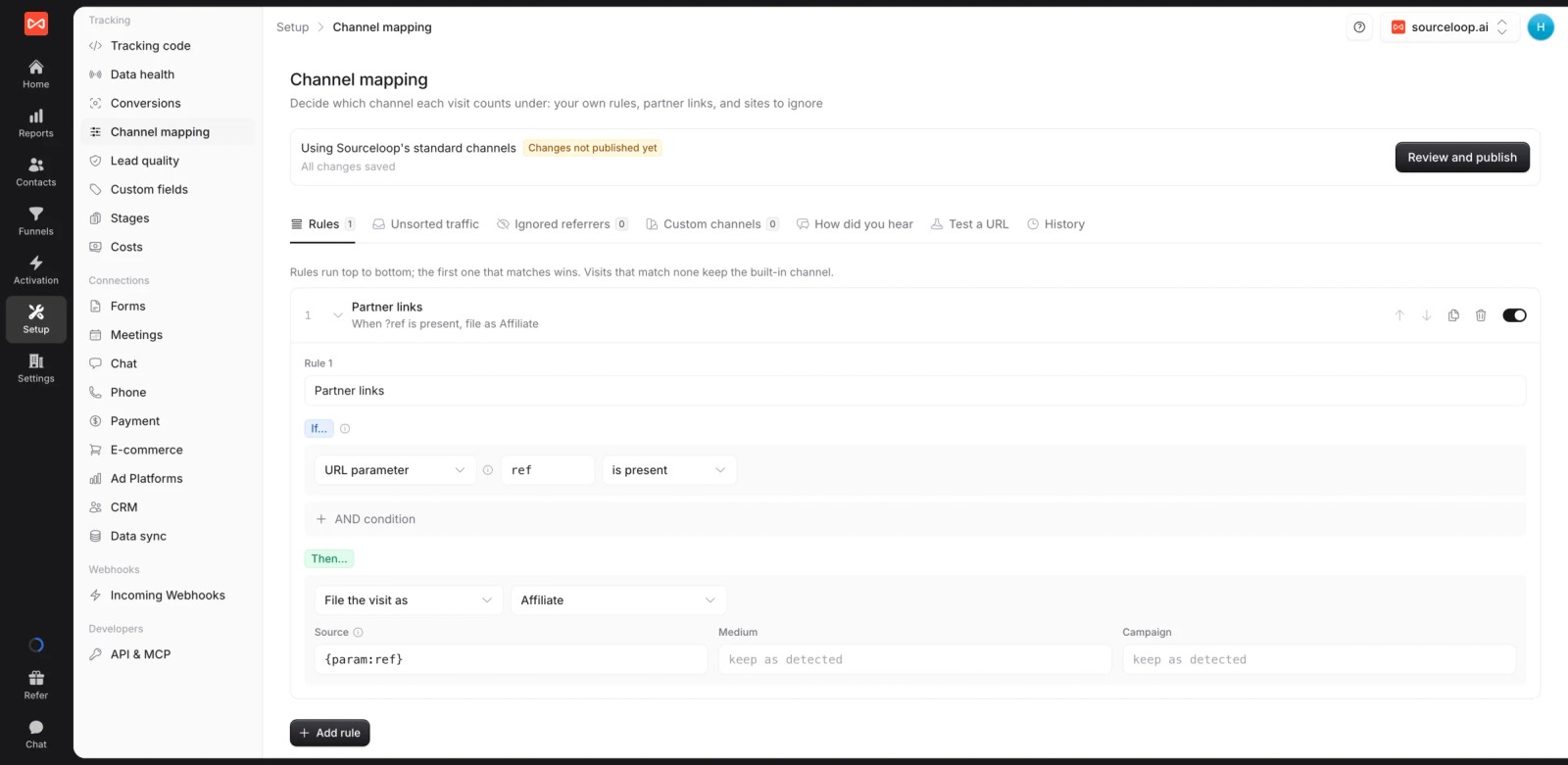Click the info icon next to If...
This screenshot has width=1568, height=765.
pyautogui.click(x=345, y=429)
